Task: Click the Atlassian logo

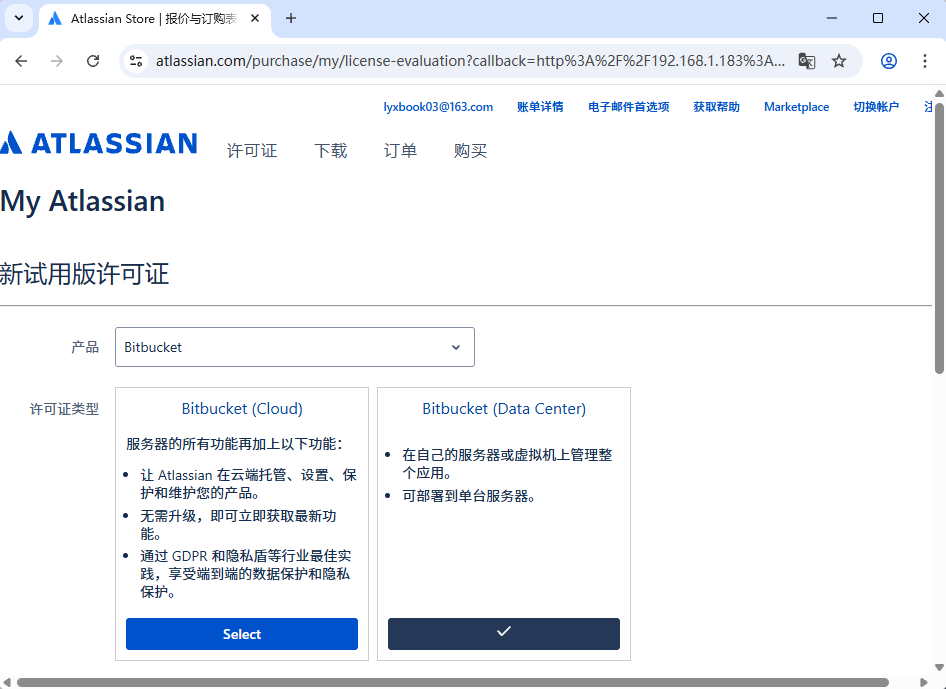Action: pyautogui.click(x=99, y=143)
